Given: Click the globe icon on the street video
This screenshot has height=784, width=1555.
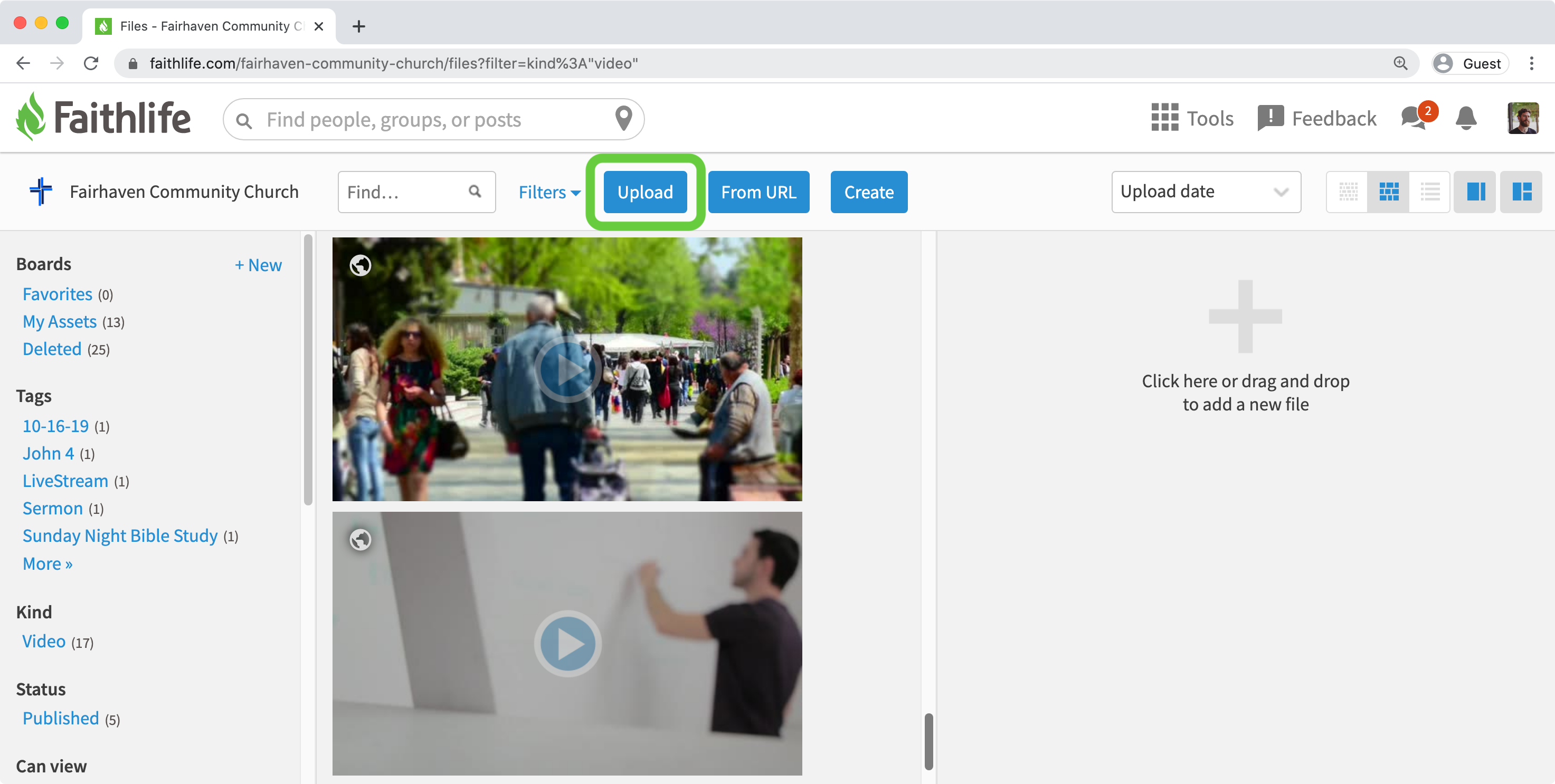Looking at the screenshot, I should click(x=361, y=265).
